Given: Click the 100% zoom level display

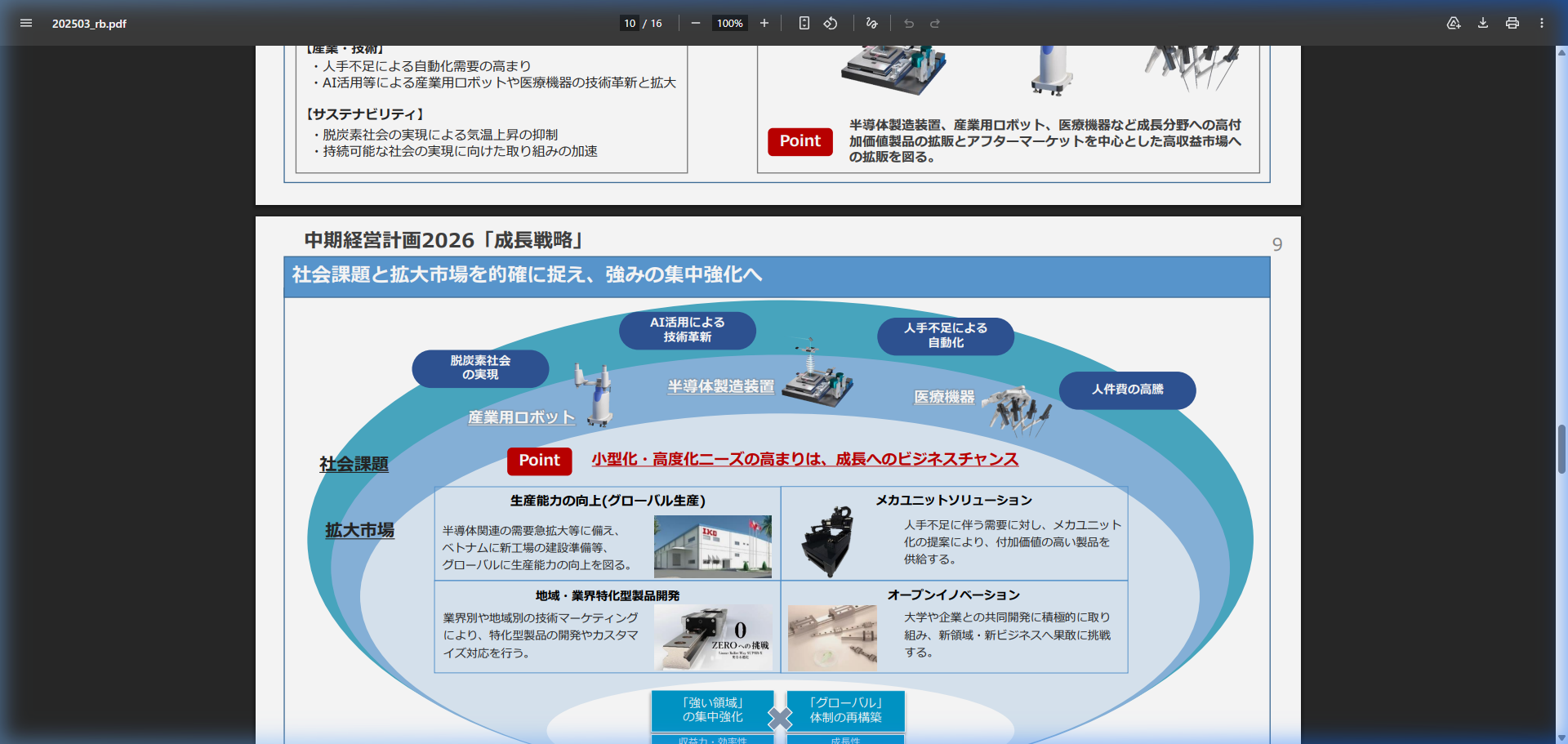Looking at the screenshot, I should (x=729, y=23).
